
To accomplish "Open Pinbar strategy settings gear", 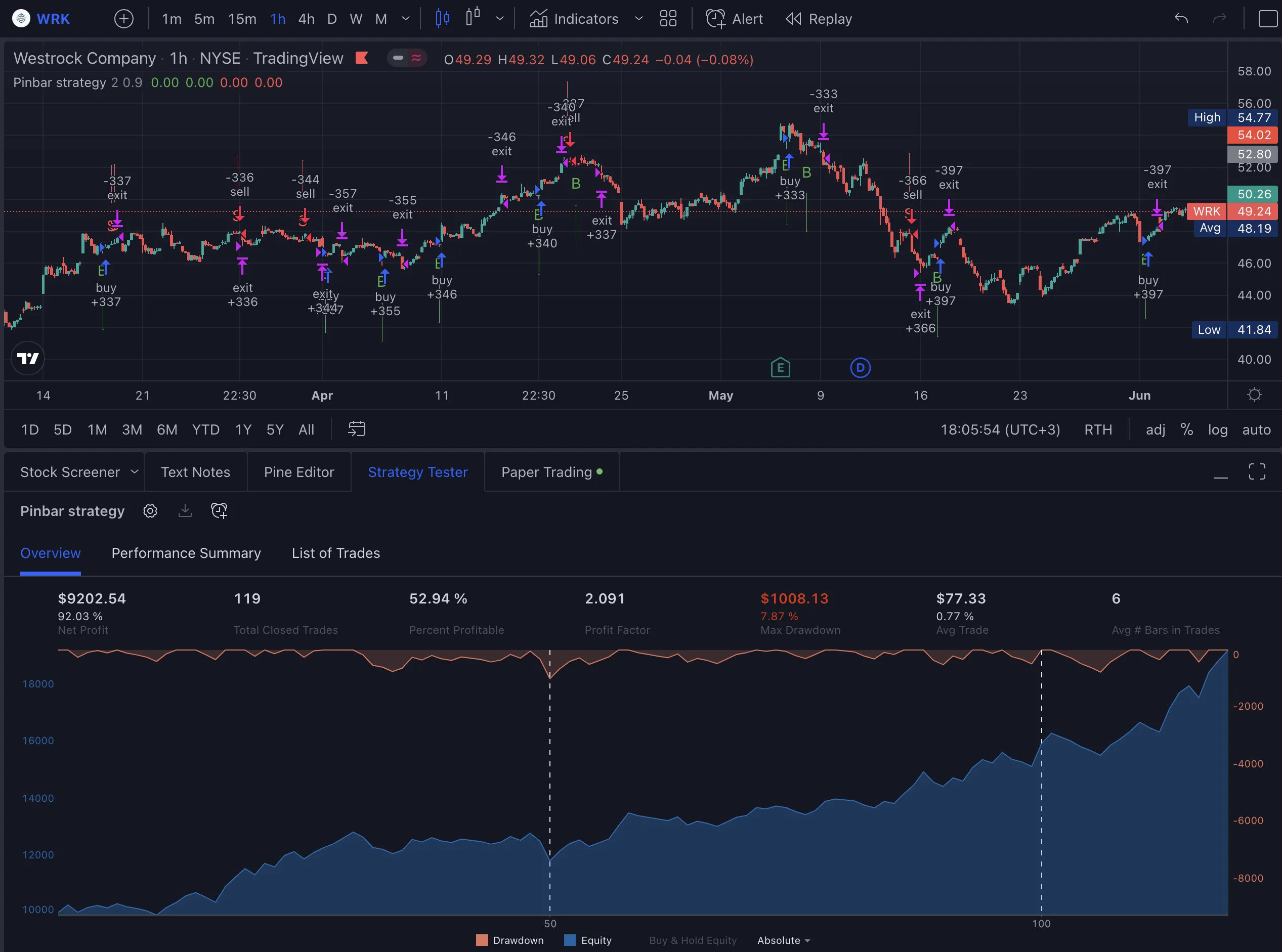I will [x=150, y=511].
